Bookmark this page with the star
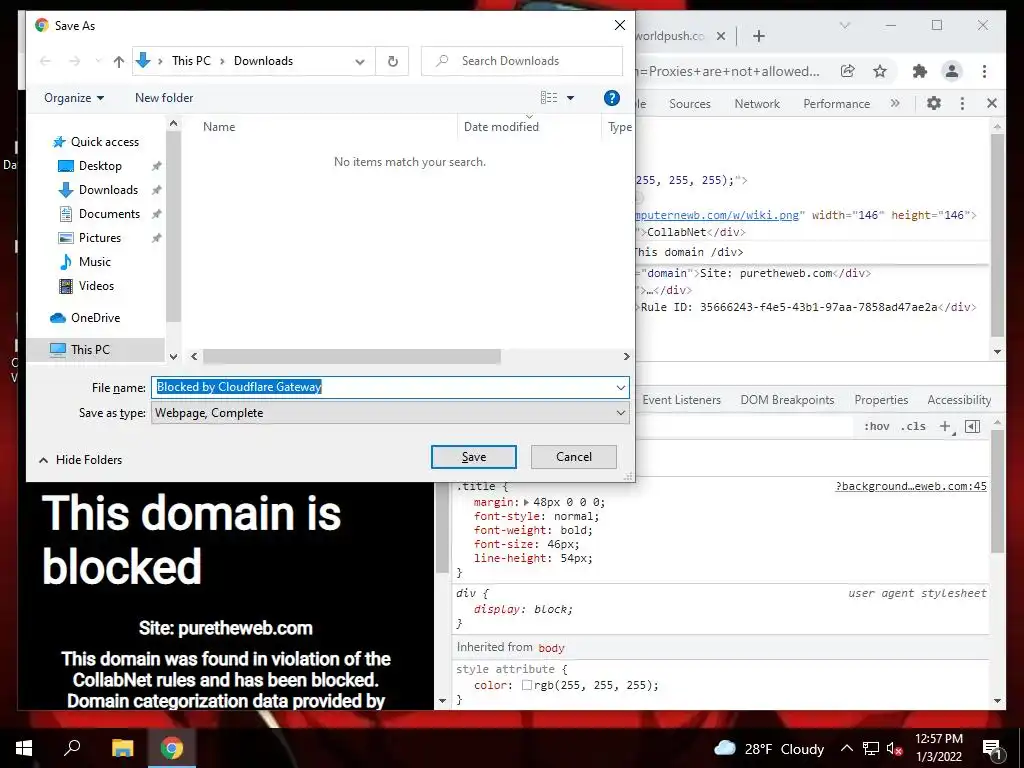1024x768 pixels. (x=880, y=71)
